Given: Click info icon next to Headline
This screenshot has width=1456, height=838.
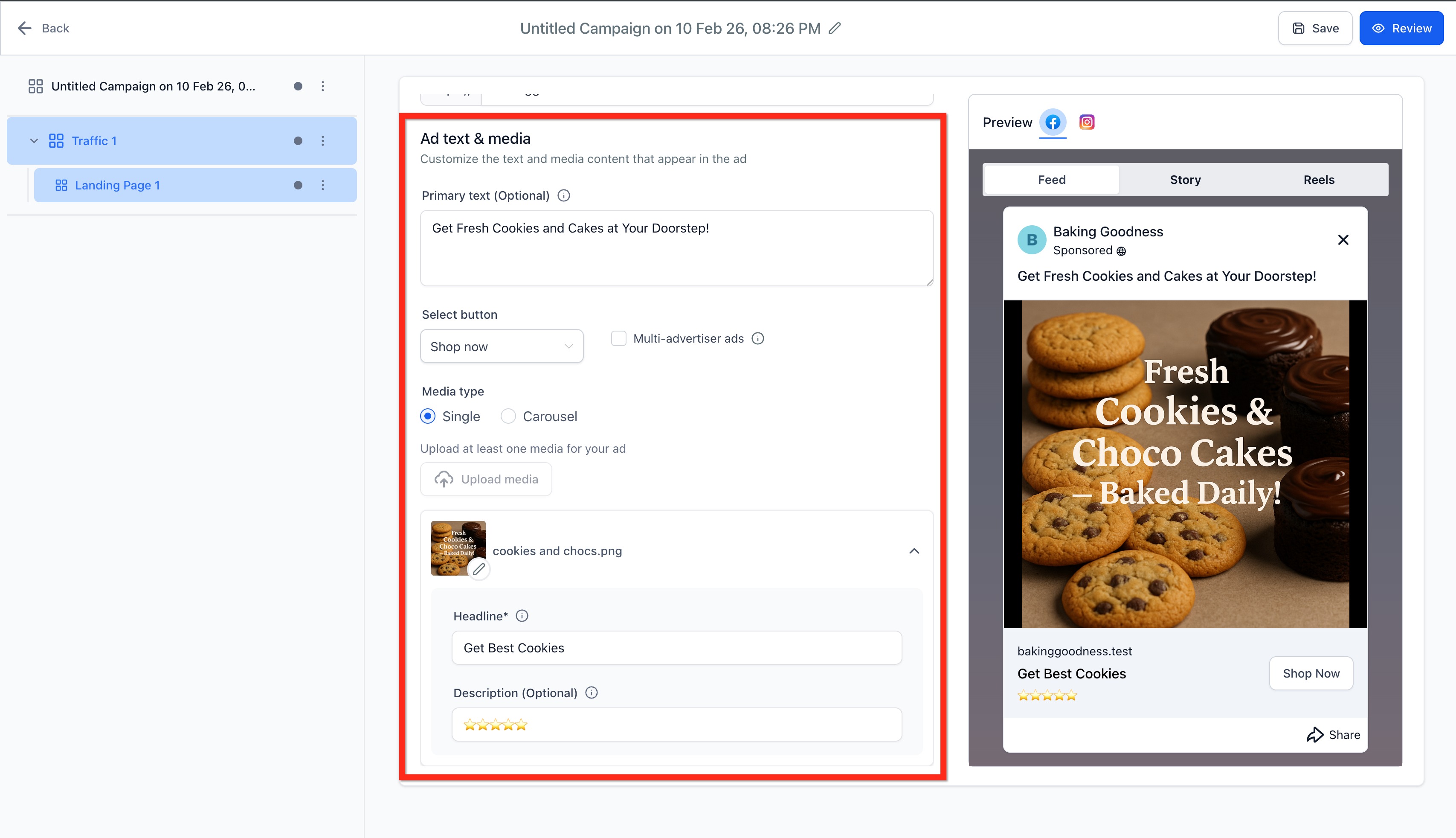Looking at the screenshot, I should tap(522, 616).
